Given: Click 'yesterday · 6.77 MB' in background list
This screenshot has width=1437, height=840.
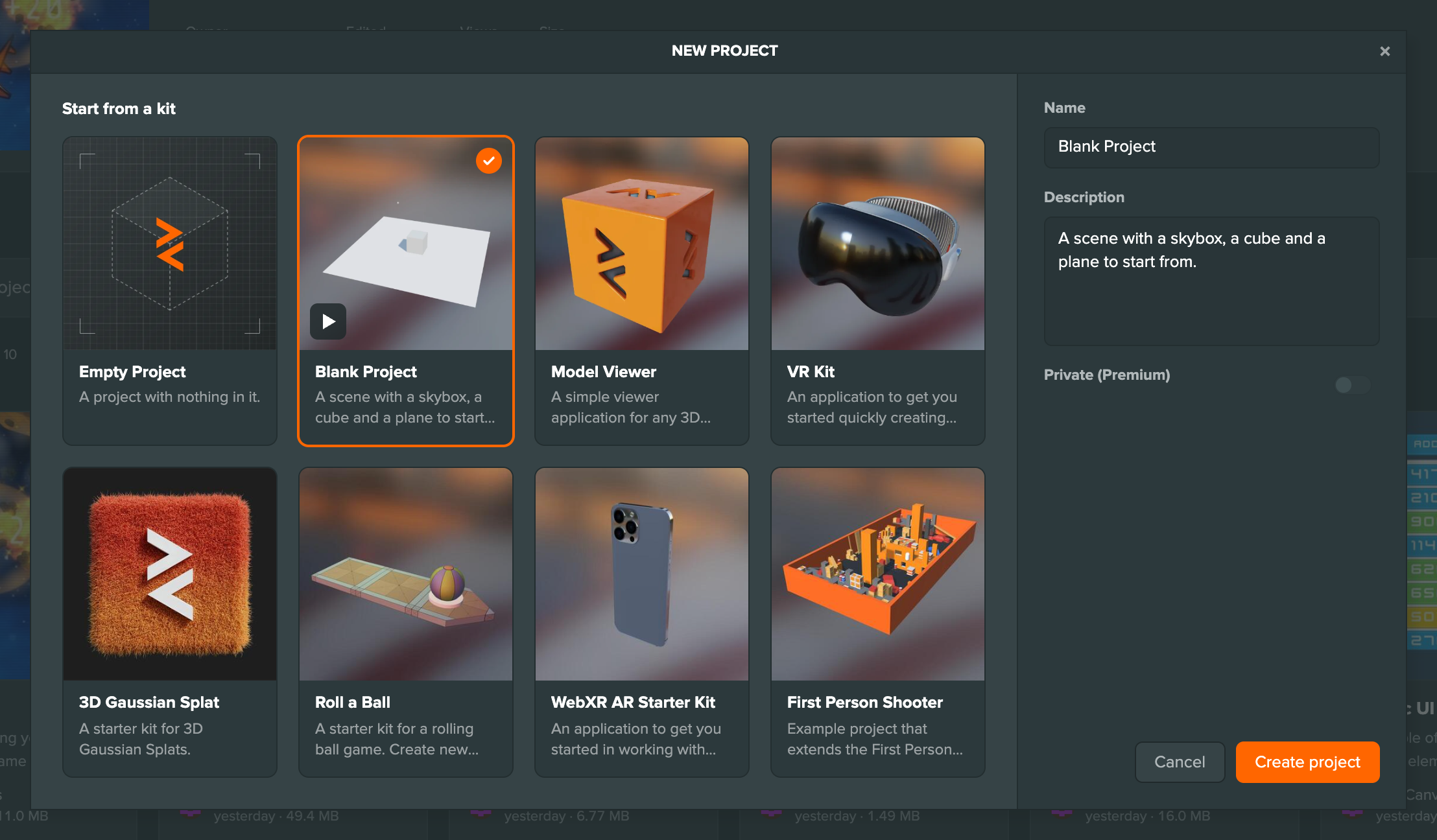Looking at the screenshot, I should (567, 816).
